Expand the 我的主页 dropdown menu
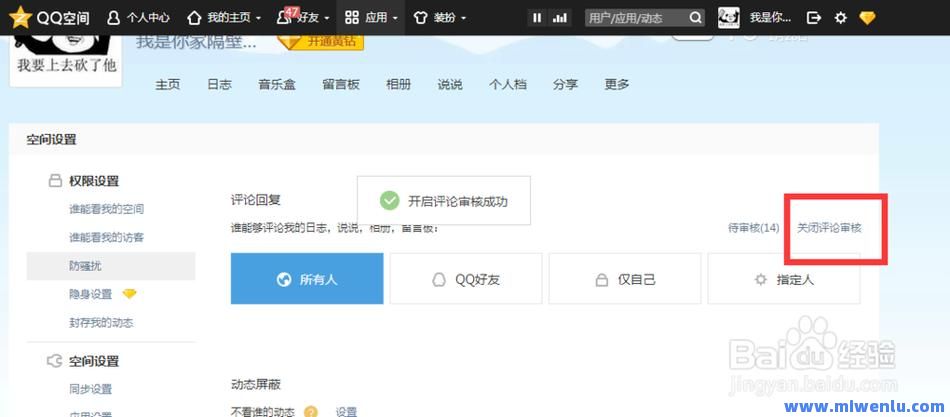Screen dimensions: 950x417 tap(225, 18)
